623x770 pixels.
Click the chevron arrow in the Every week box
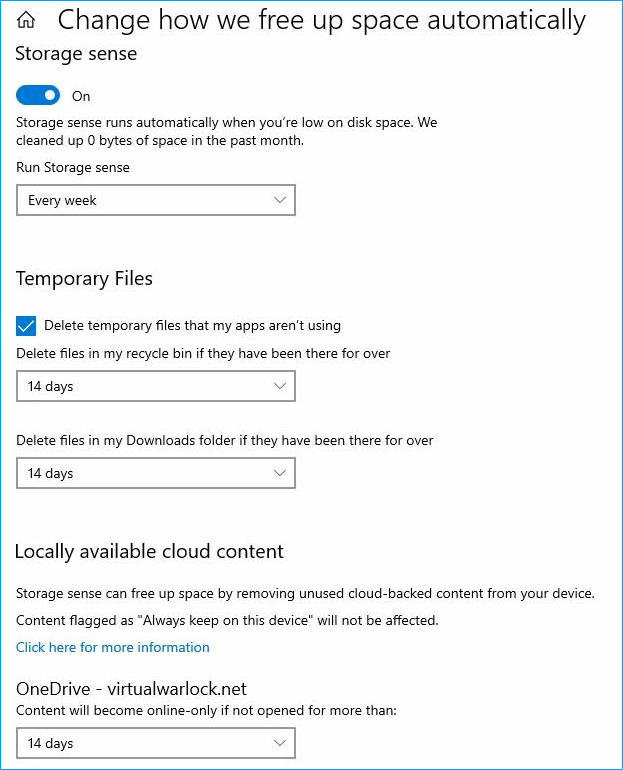coord(280,200)
